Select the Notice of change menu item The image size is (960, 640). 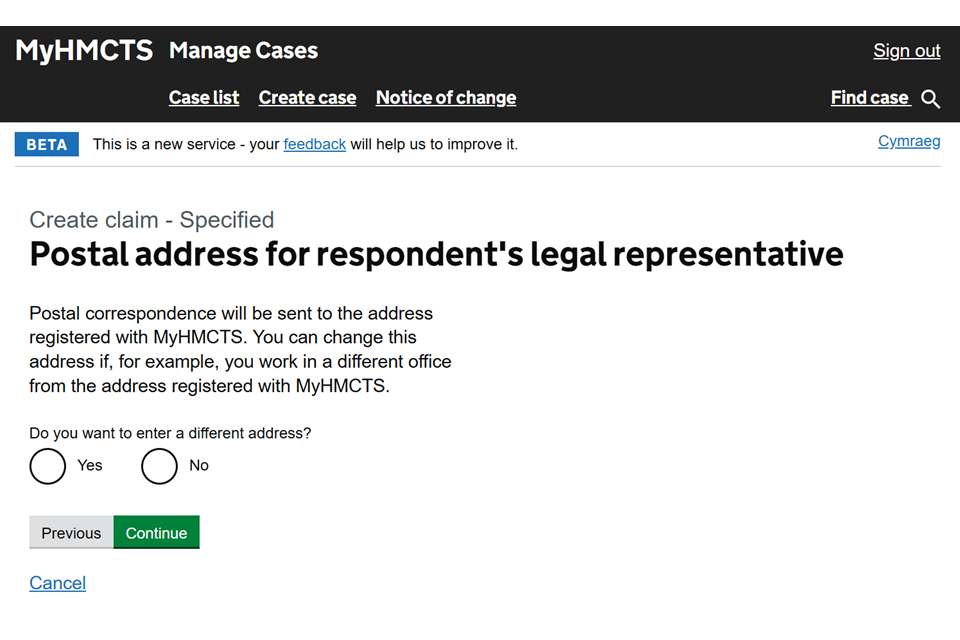click(x=446, y=98)
